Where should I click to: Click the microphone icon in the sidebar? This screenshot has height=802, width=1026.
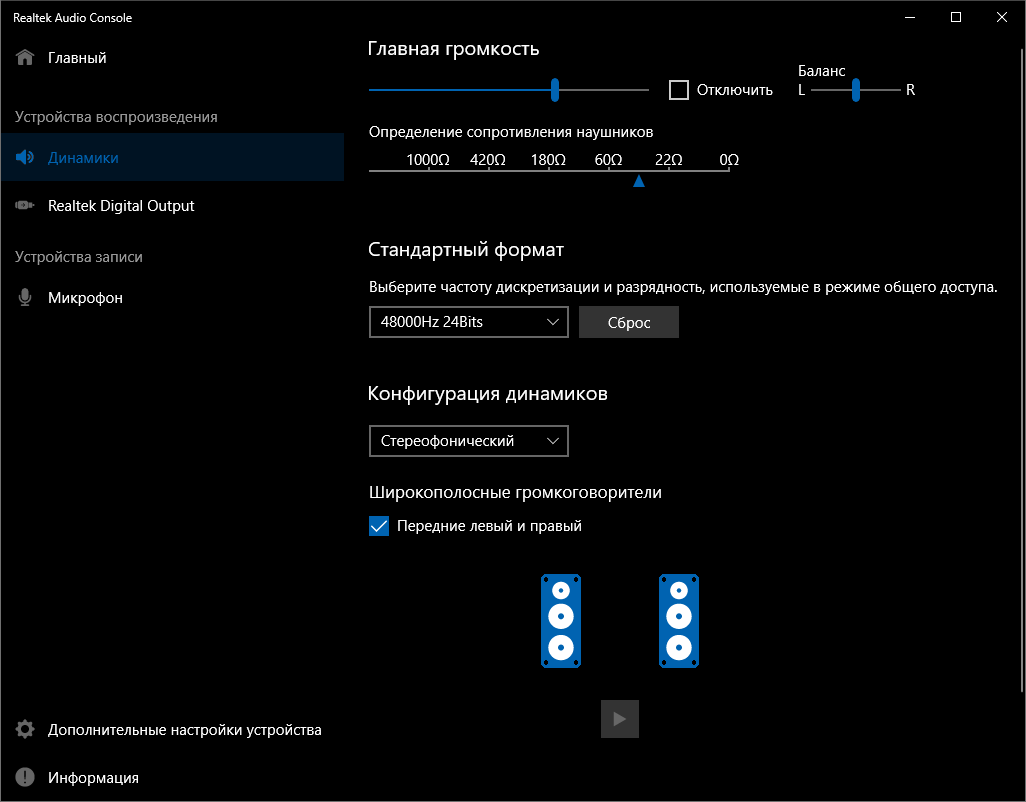[x=26, y=298]
